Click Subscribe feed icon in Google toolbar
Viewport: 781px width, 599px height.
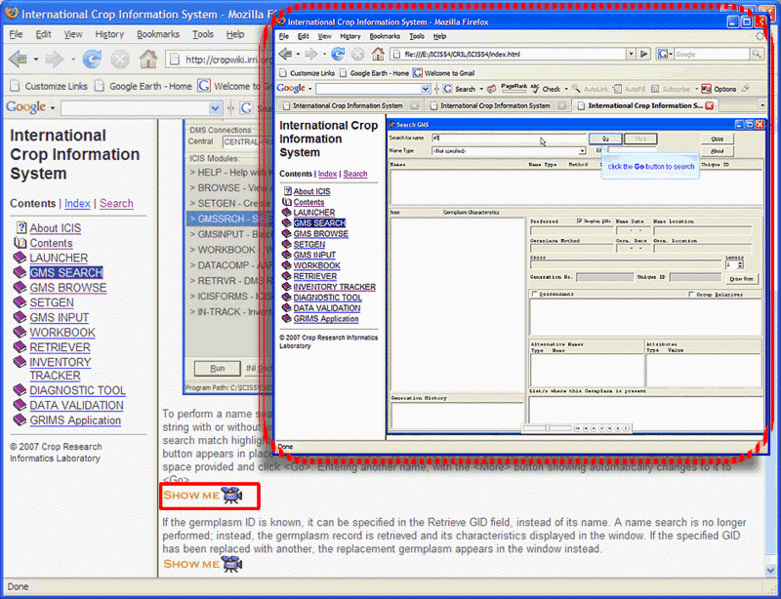[655, 89]
